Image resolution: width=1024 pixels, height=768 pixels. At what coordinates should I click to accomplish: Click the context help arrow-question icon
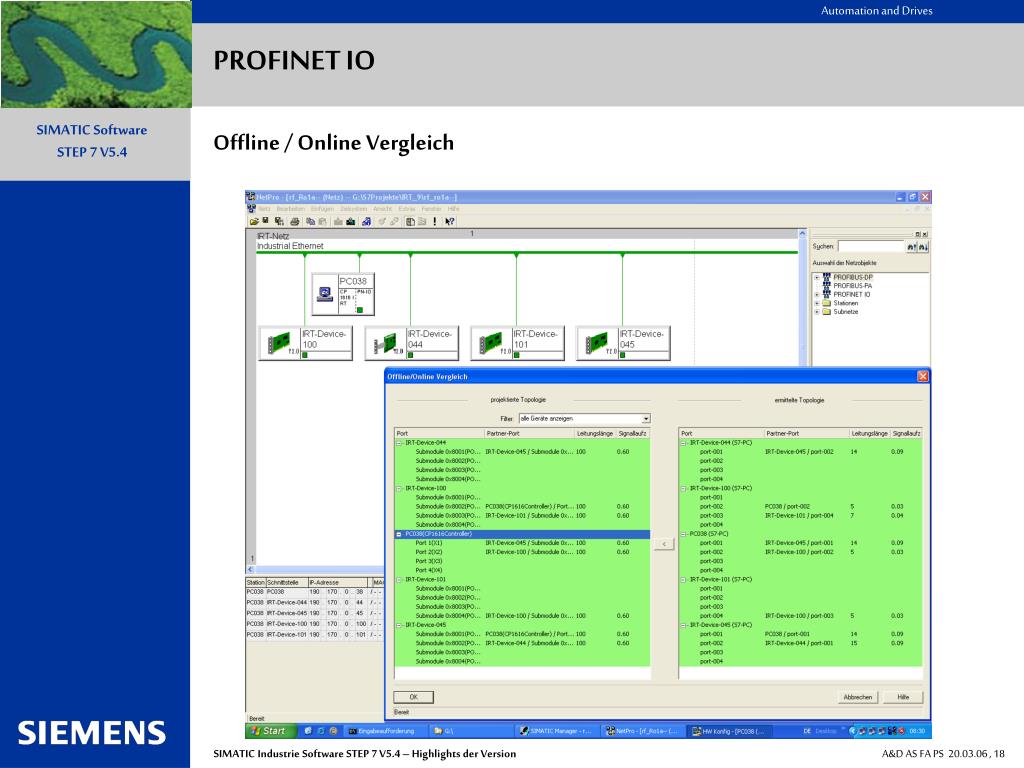450,221
